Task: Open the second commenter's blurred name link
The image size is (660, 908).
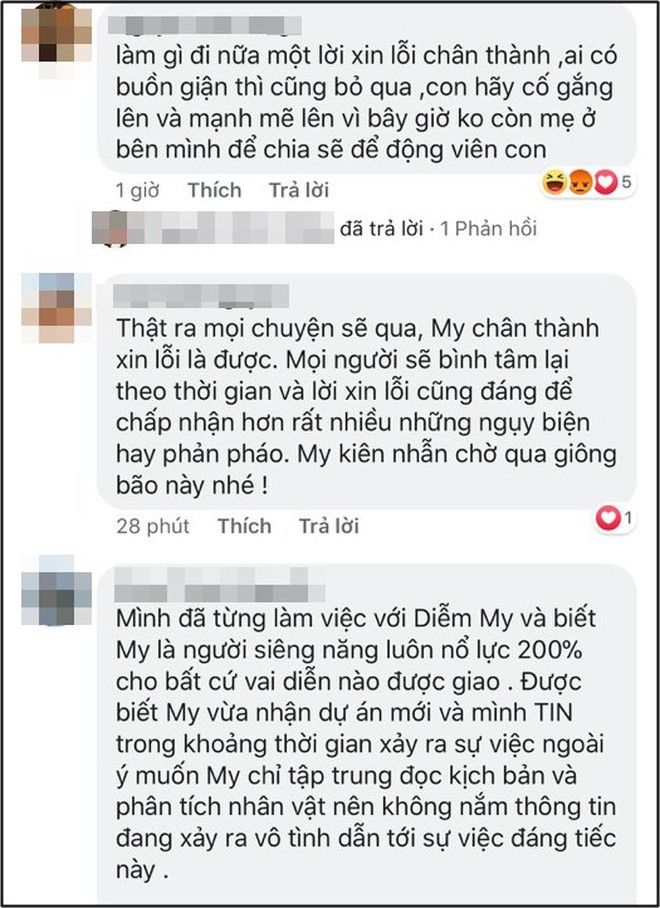Action: [201, 296]
